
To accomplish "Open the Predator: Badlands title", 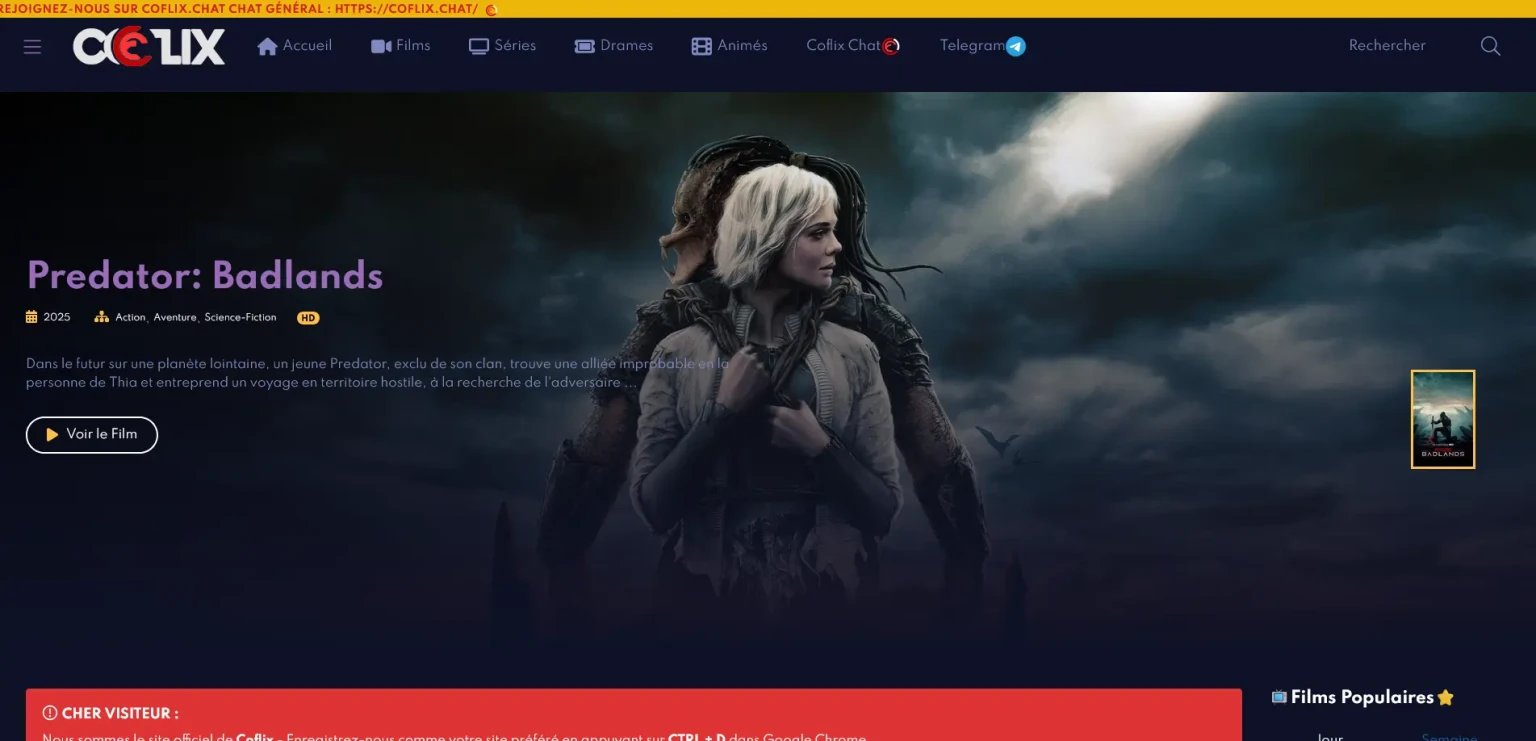I will click(x=205, y=275).
